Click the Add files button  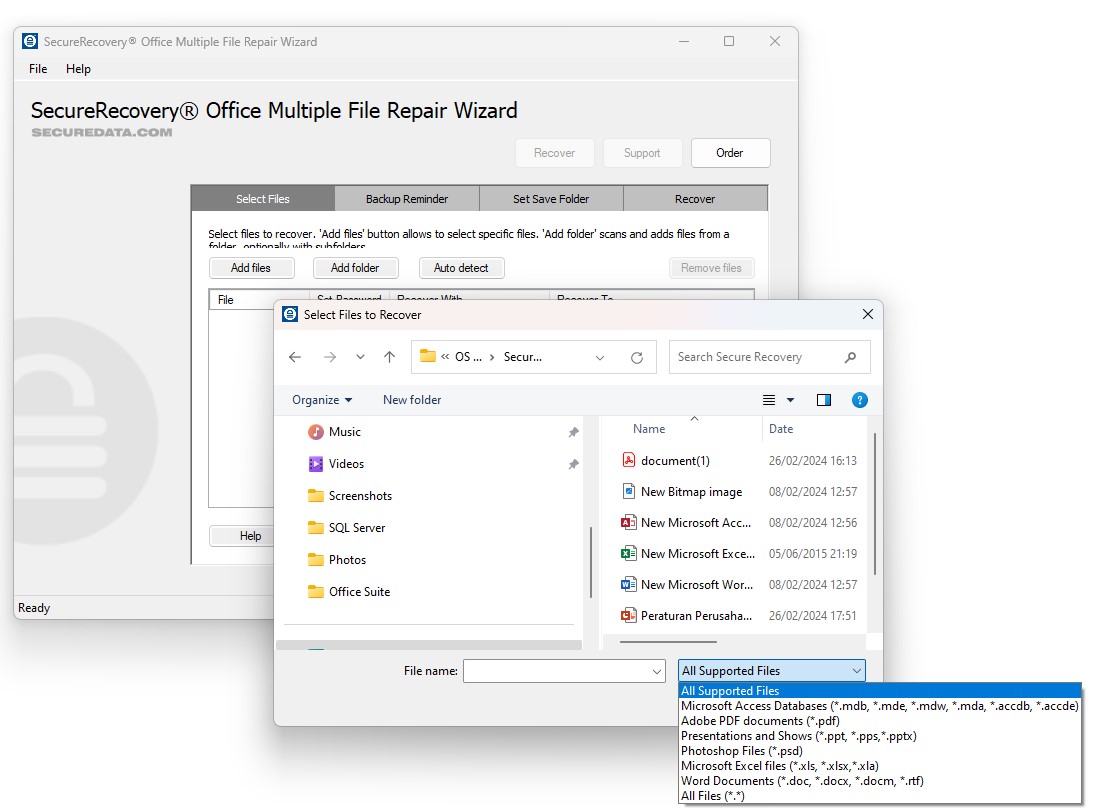[251, 267]
